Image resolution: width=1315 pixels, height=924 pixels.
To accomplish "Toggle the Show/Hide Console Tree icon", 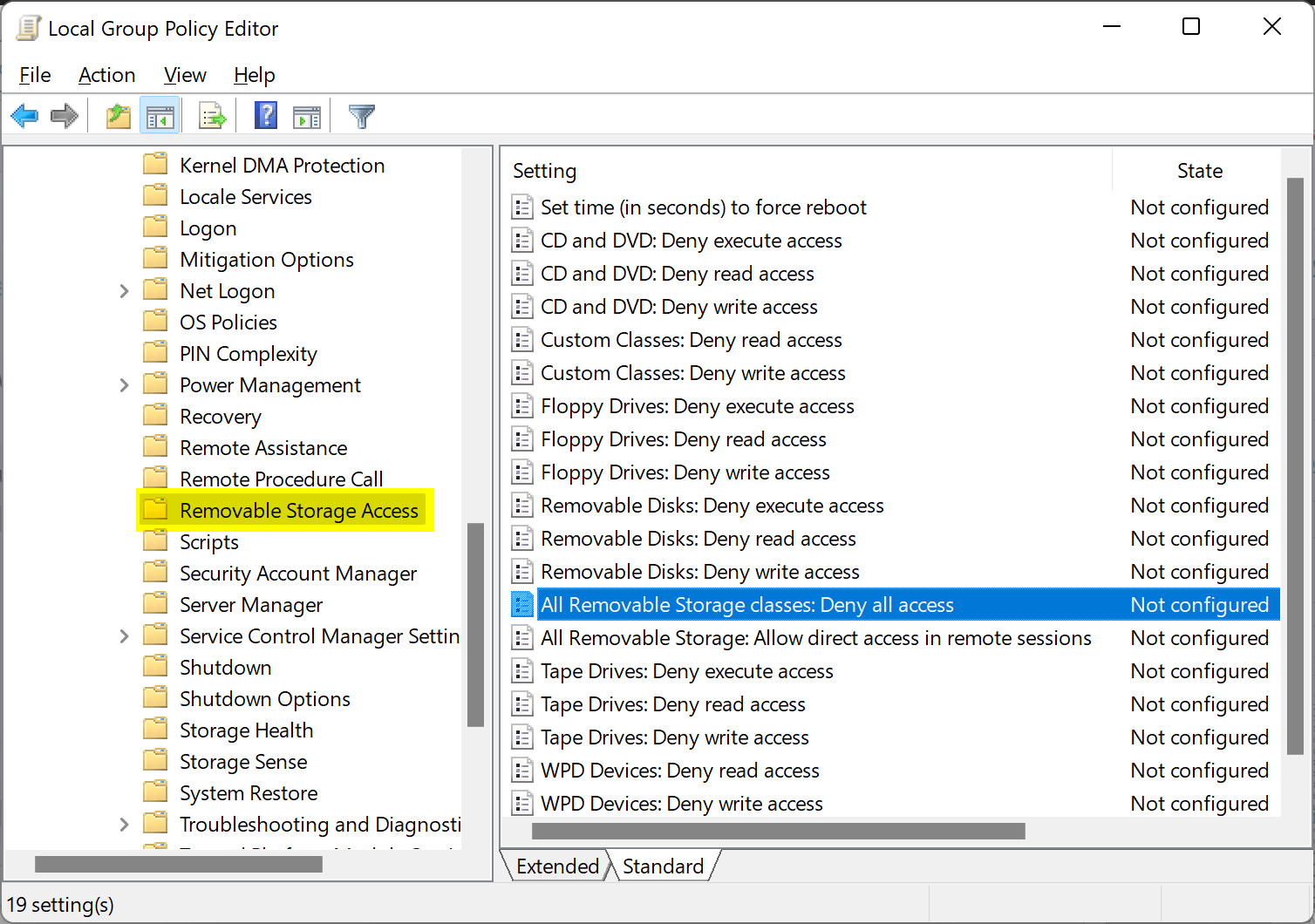I will click(160, 115).
